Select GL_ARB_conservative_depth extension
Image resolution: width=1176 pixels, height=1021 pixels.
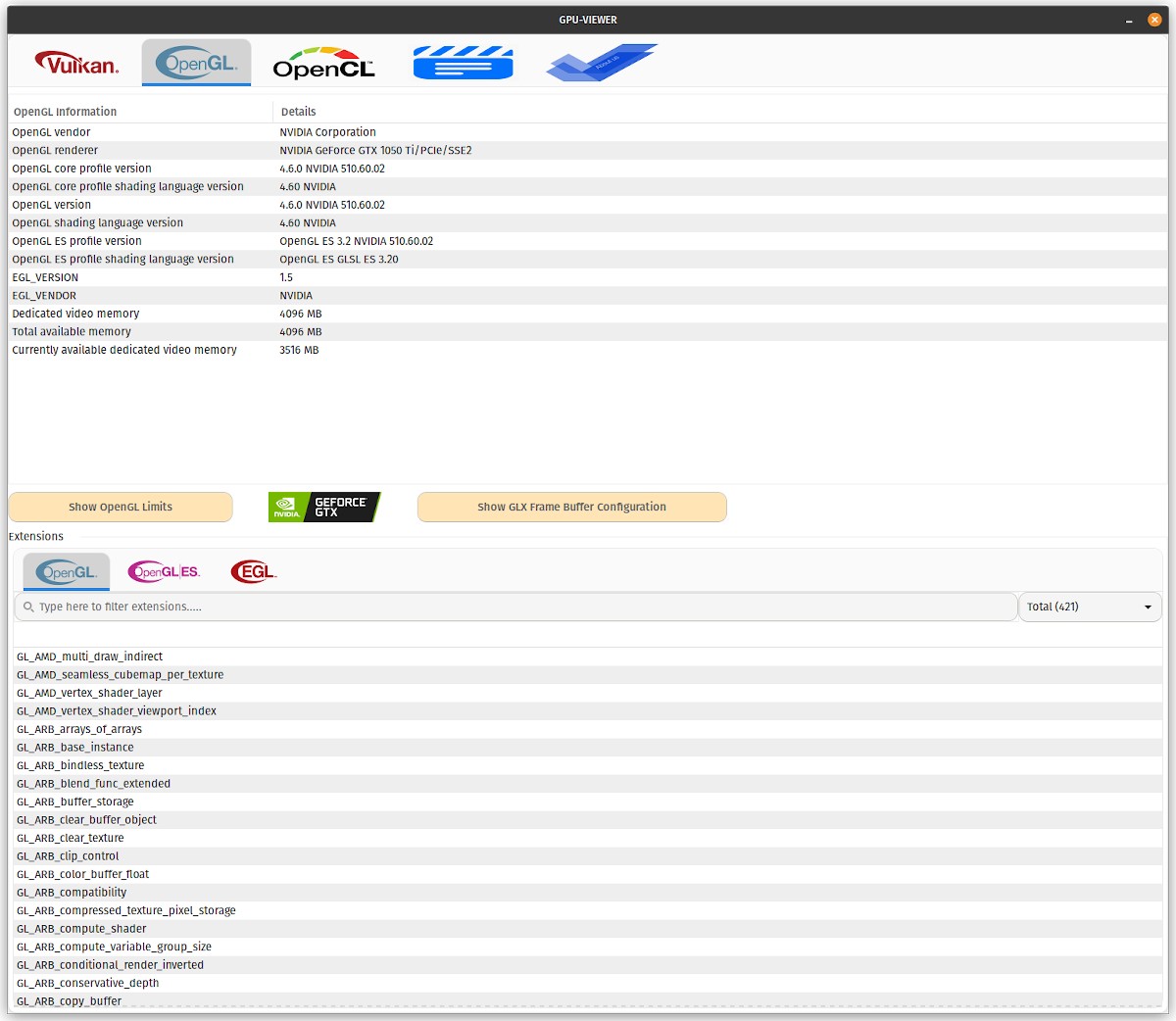(x=588, y=983)
